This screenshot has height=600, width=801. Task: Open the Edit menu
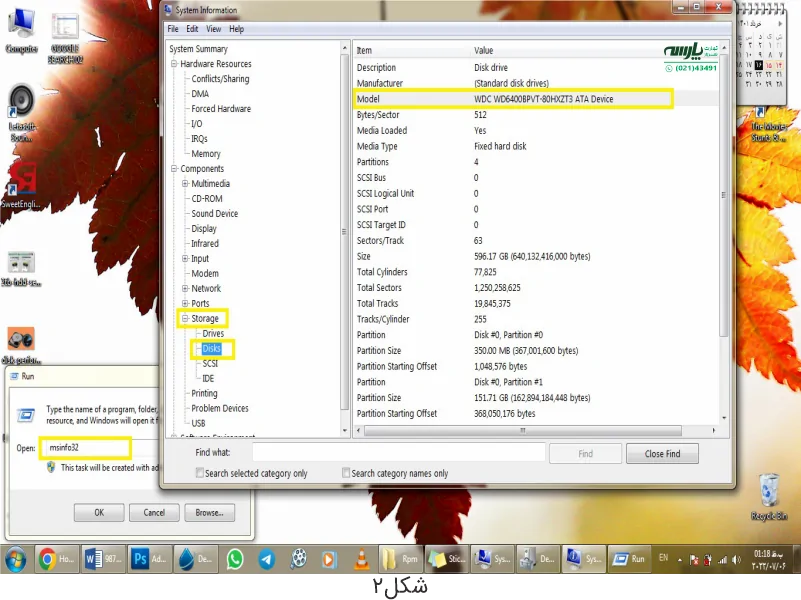(192, 29)
